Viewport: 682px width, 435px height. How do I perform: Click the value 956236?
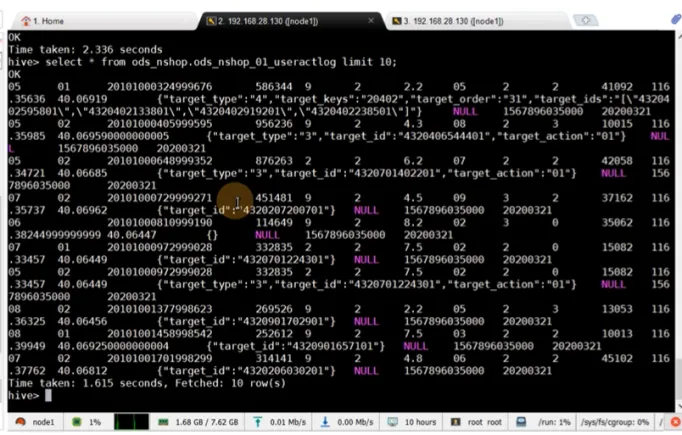point(274,124)
